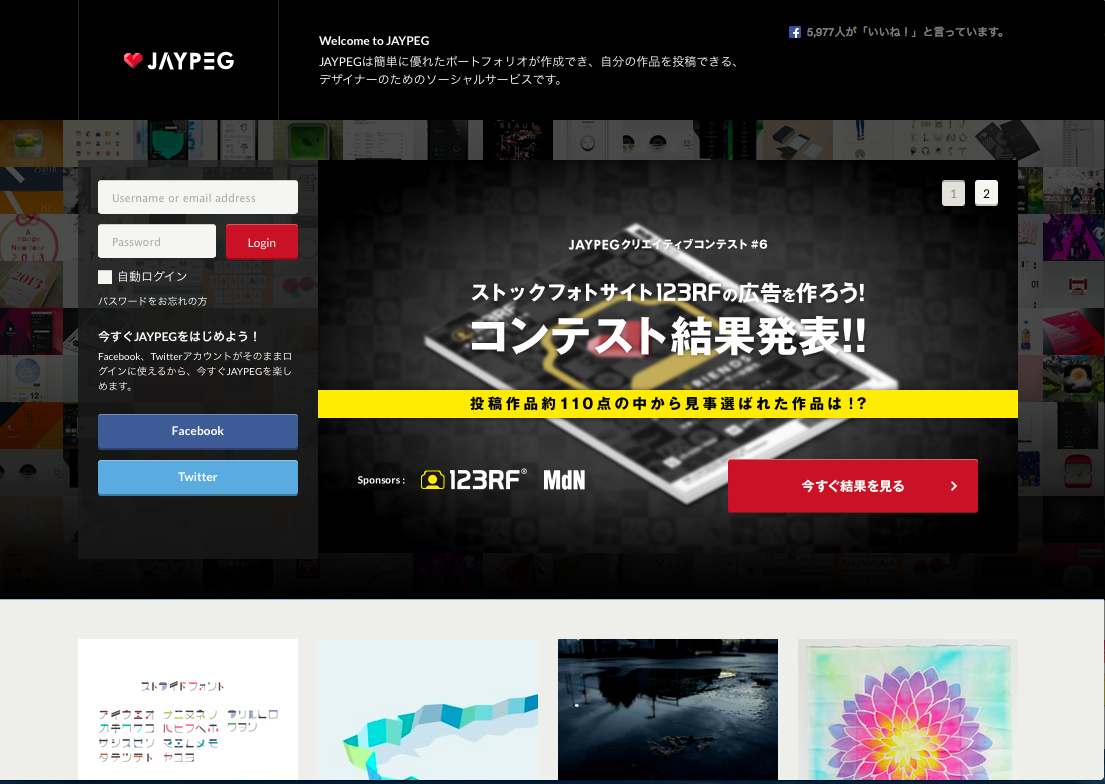Click the heart symbol in the JAYPEG wordmark
The height and width of the screenshot is (784, 1105).
134,60
